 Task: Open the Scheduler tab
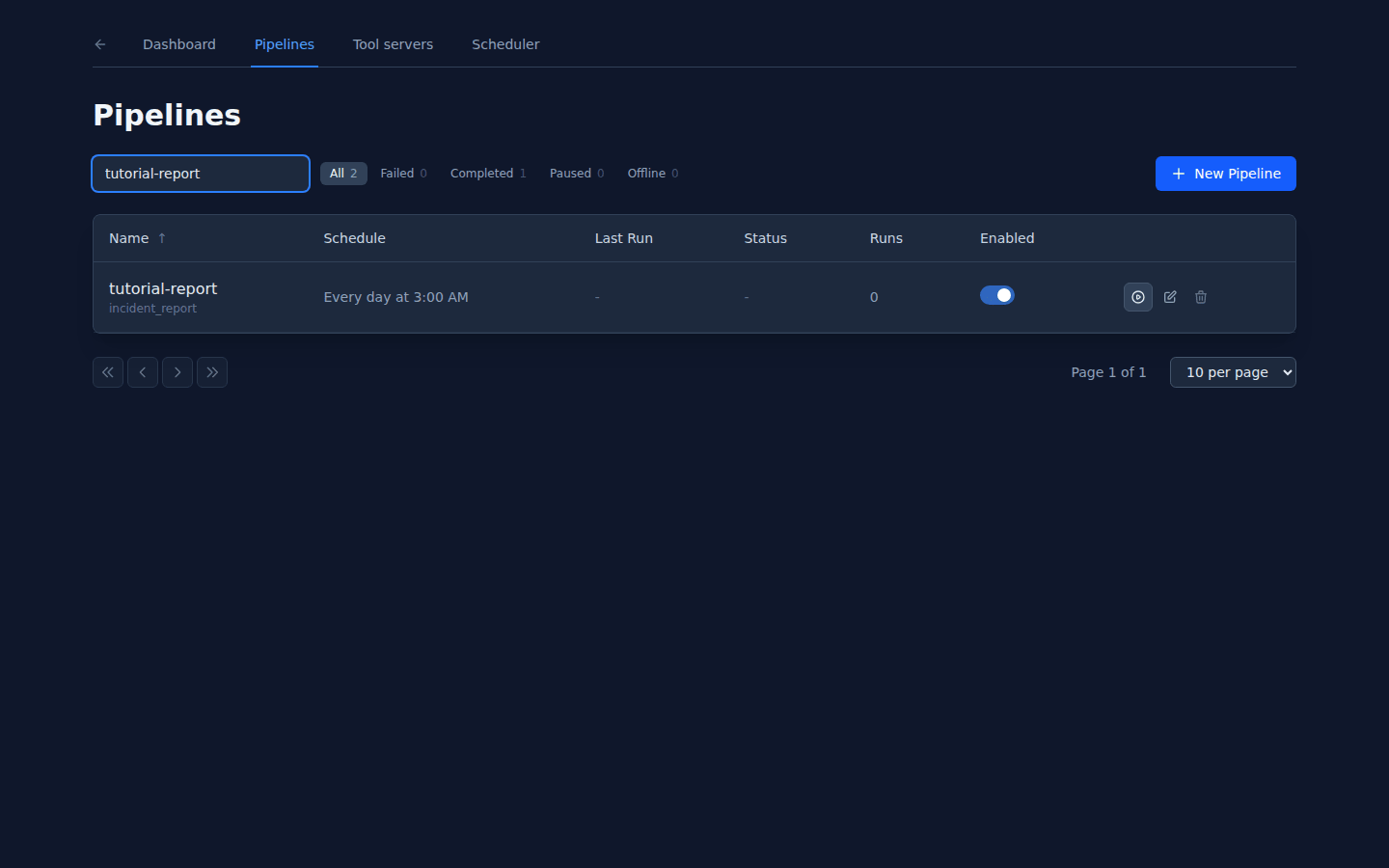[505, 44]
